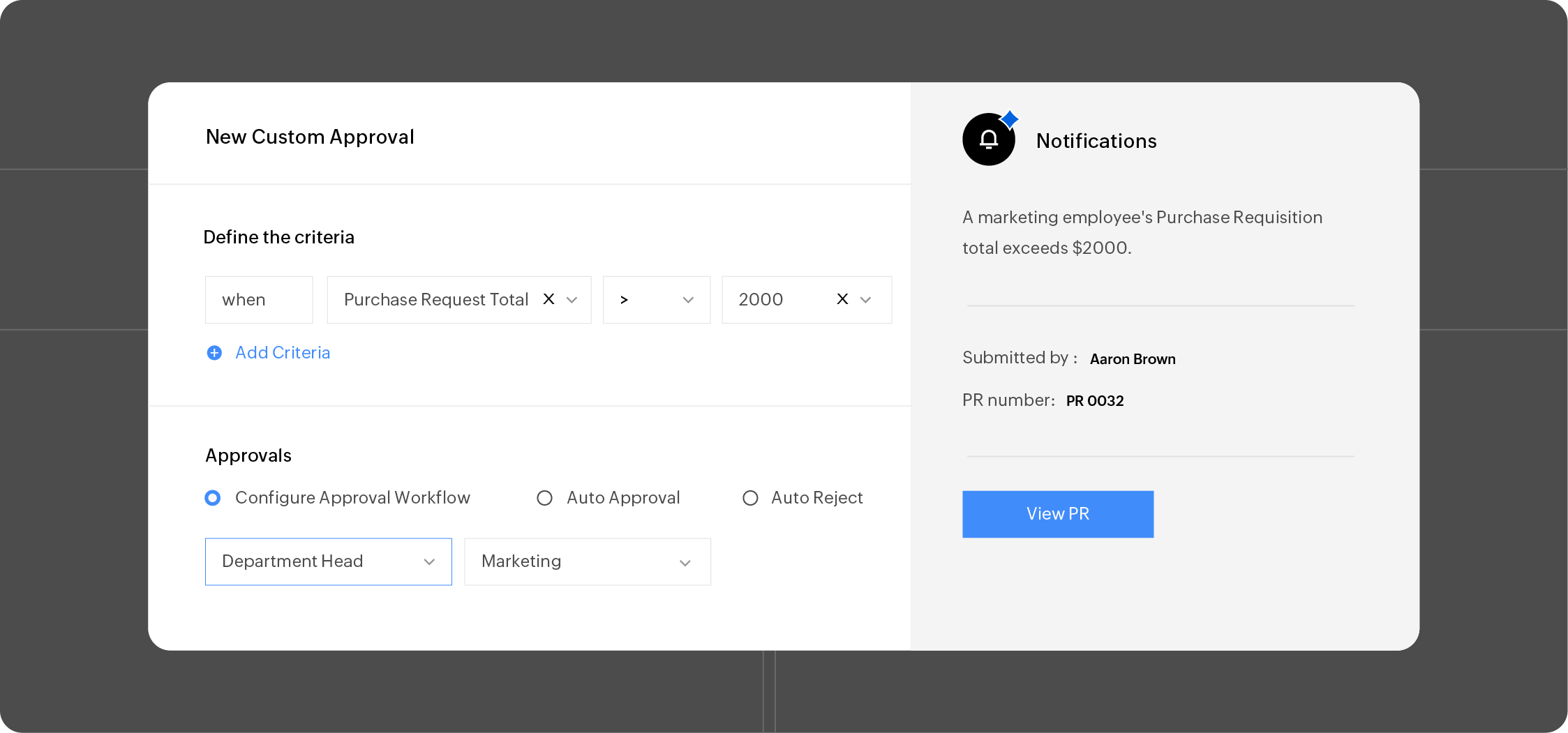1568x733 pixels.
Task: Remove the Purchase Request Total criterion via its X
Action: tap(548, 299)
